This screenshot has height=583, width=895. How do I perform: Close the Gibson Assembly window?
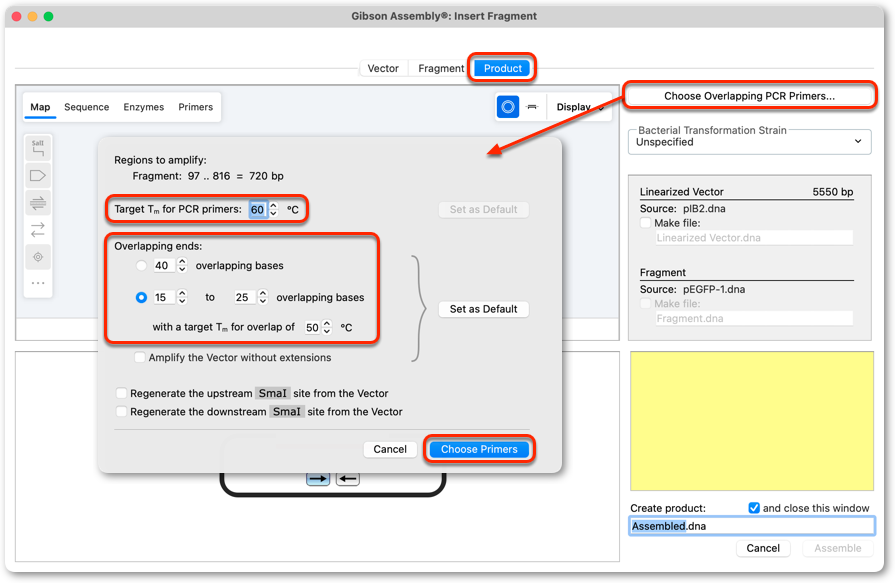(x=17, y=17)
